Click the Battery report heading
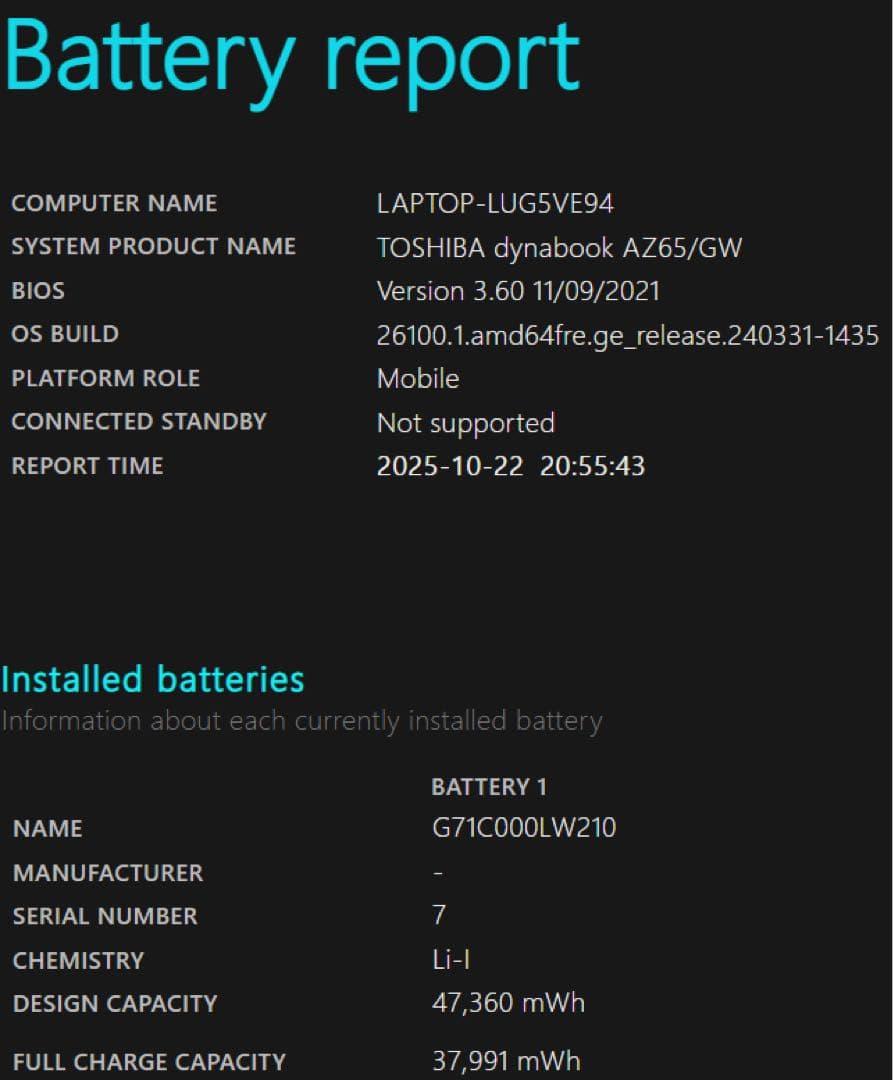Viewport: 893px width, 1080px height. pyautogui.click(x=290, y=58)
